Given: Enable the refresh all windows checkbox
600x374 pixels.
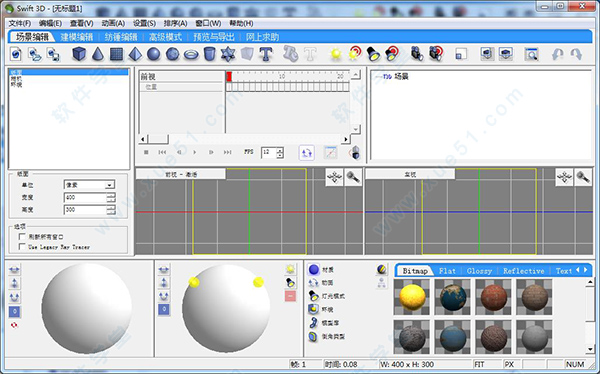Looking at the screenshot, I should tap(22, 237).
